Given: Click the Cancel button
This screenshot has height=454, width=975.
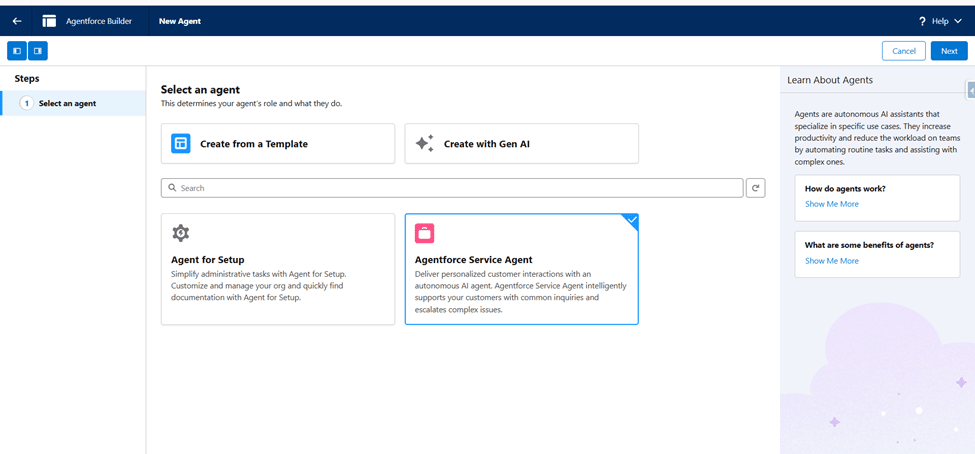Looking at the screenshot, I should click(903, 51).
